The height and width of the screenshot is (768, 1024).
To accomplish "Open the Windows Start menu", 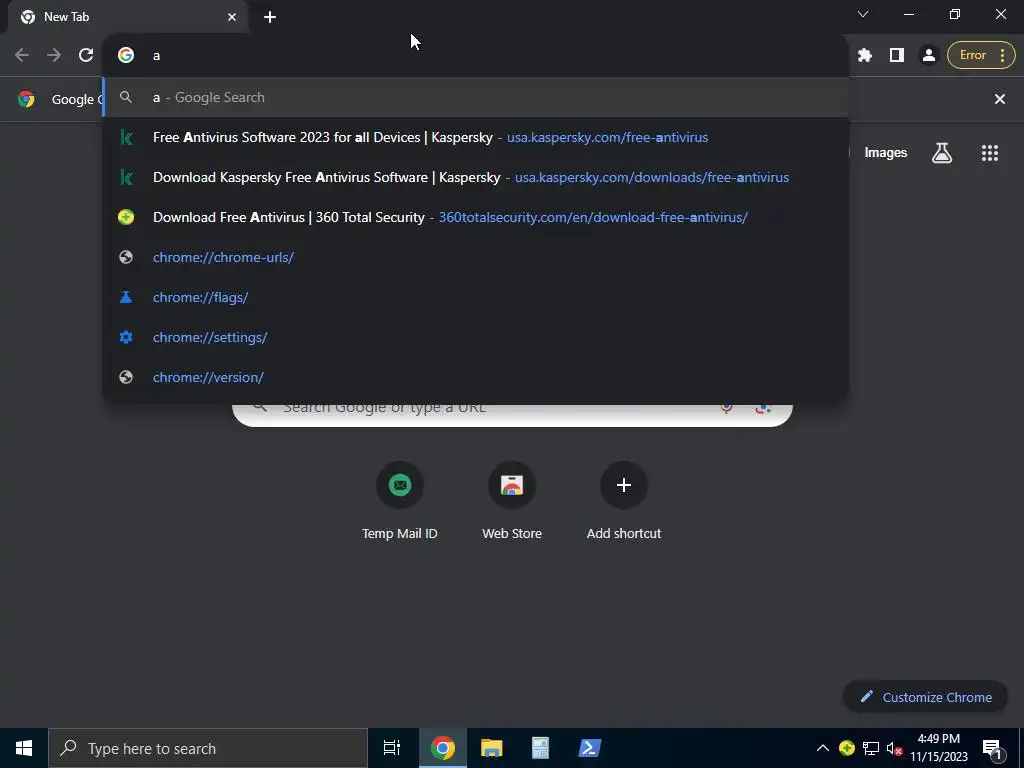I will tap(24, 748).
